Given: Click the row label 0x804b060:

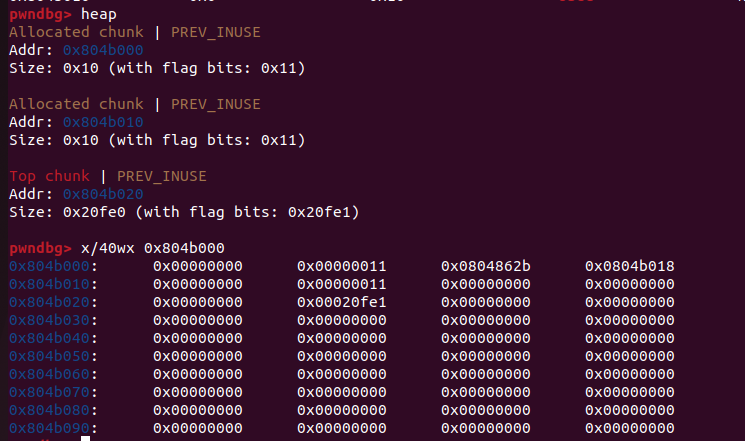Looking at the screenshot, I should pyautogui.click(x=53, y=374).
